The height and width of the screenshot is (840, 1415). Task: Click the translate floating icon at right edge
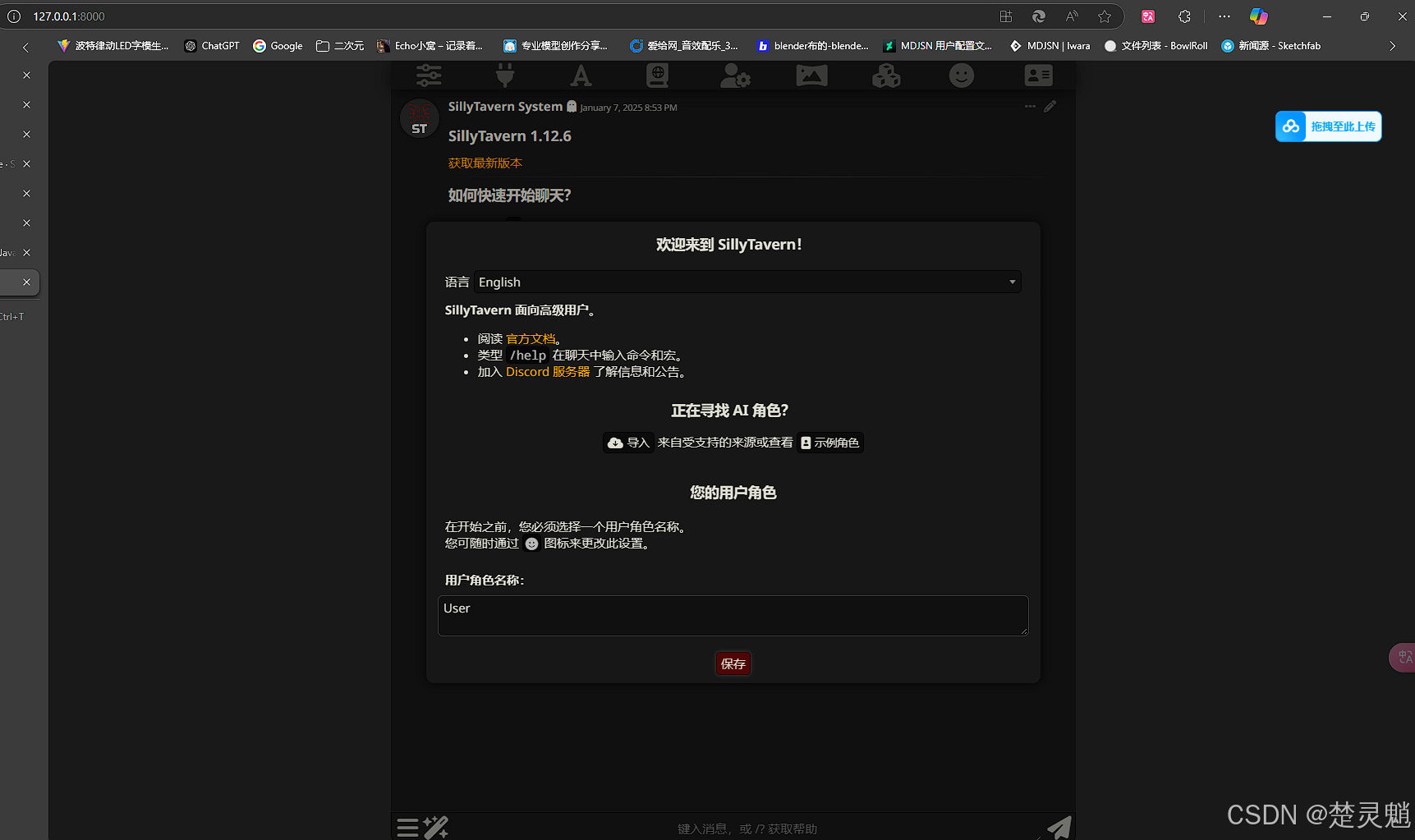[x=1403, y=658]
